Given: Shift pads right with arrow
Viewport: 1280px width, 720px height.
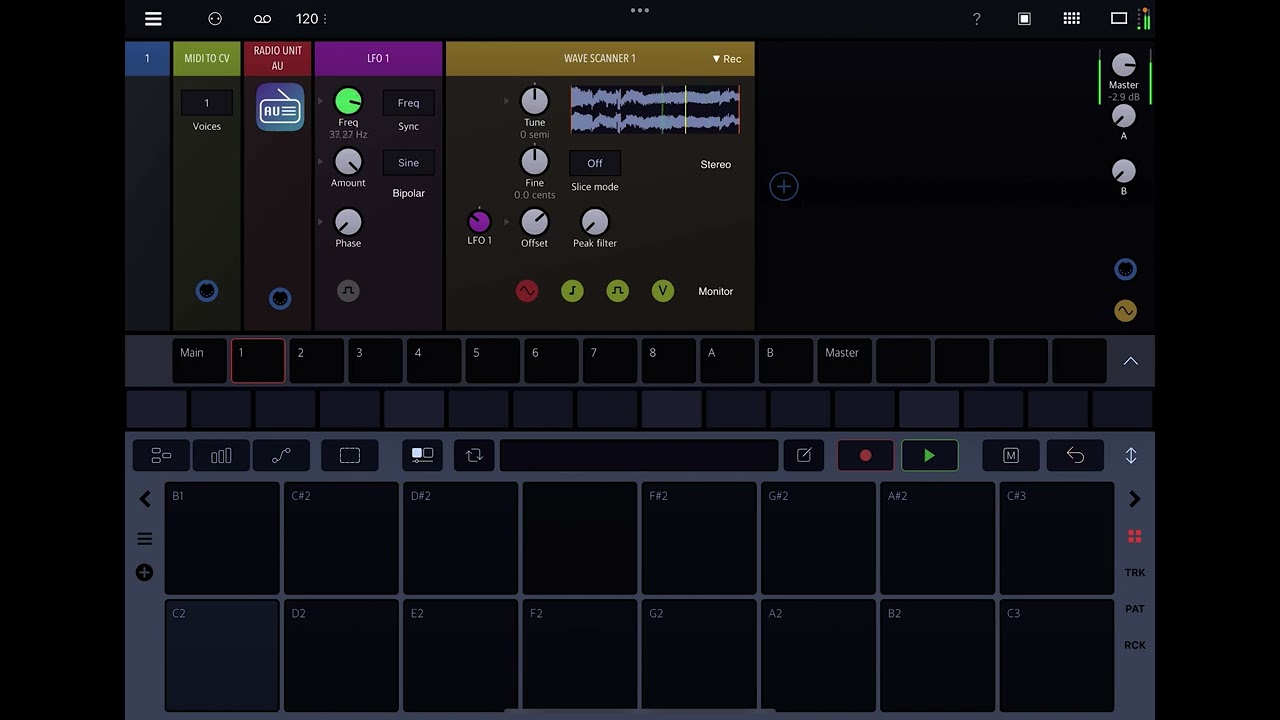Looking at the screenshot, I should (1134, 499).
